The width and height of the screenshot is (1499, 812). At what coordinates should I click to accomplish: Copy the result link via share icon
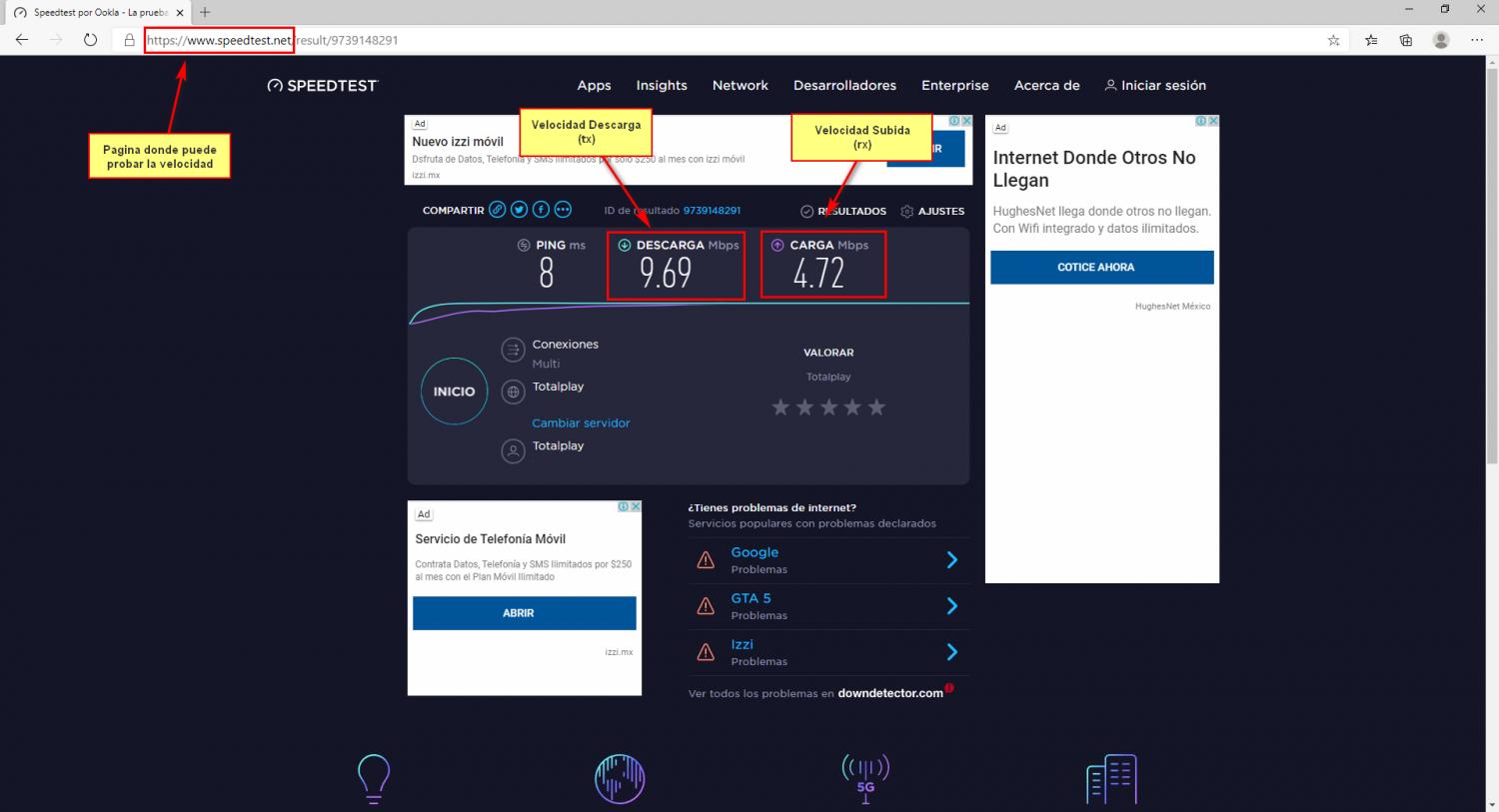click(497, 210)
